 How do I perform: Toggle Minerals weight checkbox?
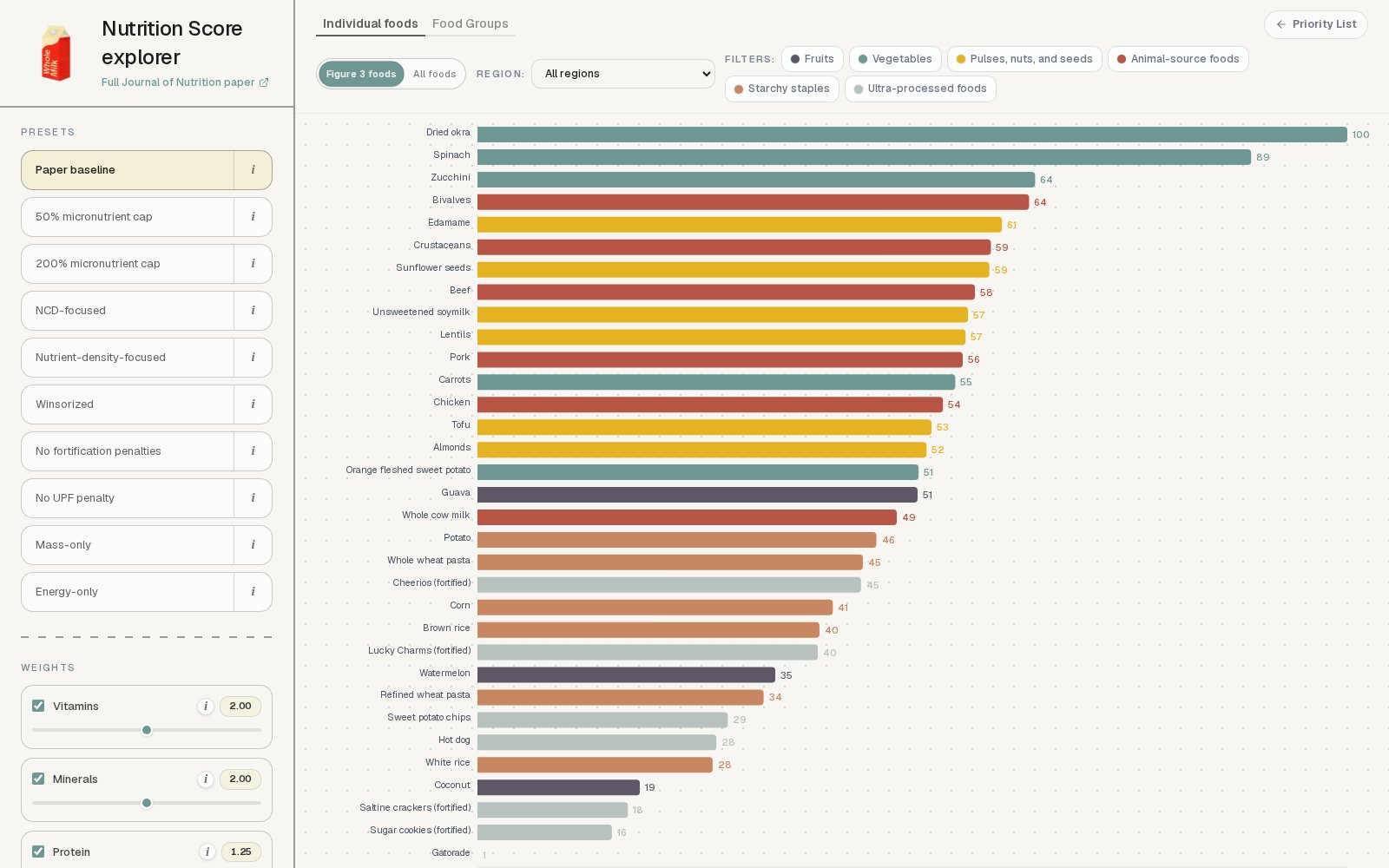coord(38,779)
